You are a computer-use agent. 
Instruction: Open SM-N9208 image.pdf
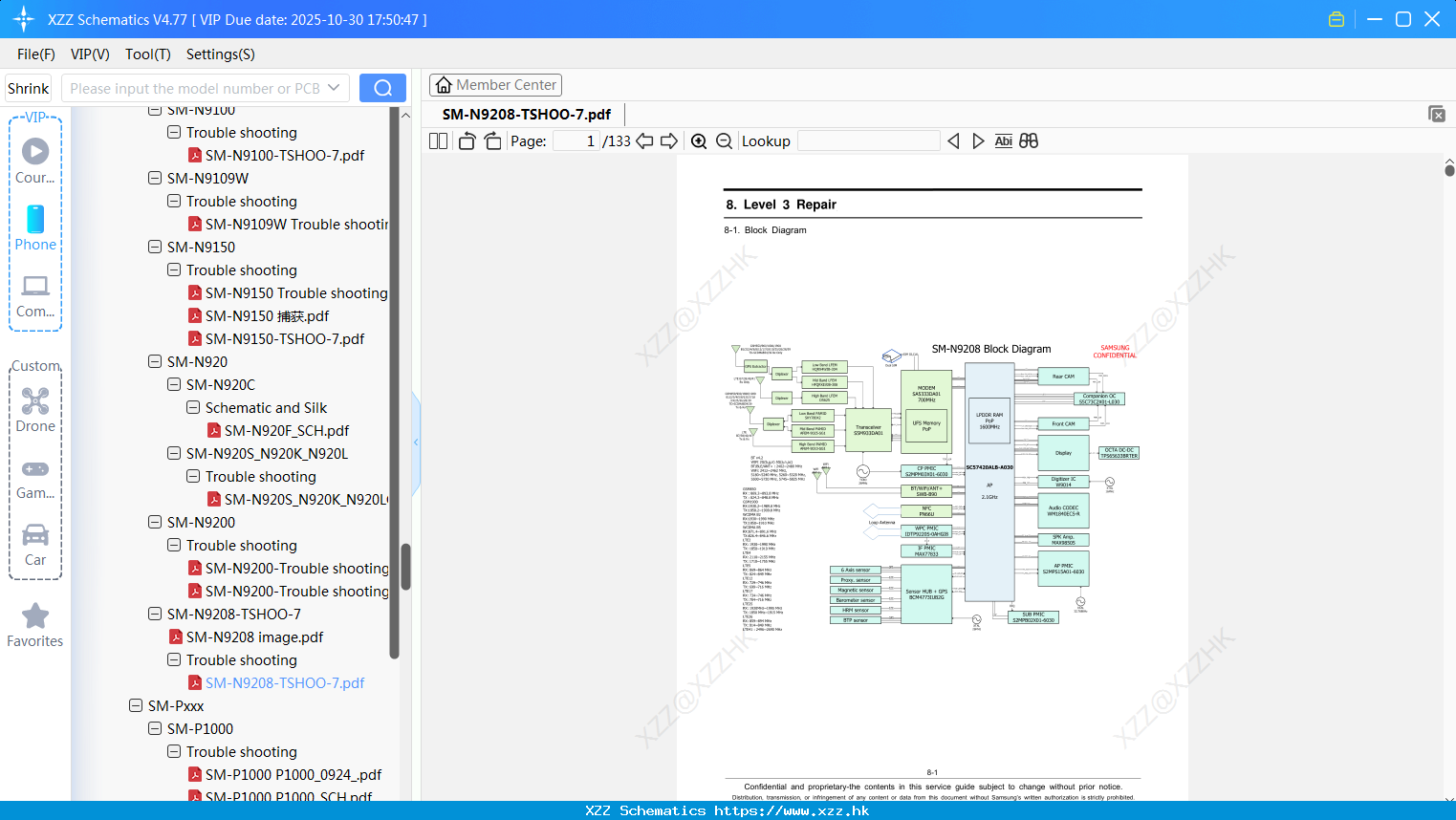click(254, 637)
